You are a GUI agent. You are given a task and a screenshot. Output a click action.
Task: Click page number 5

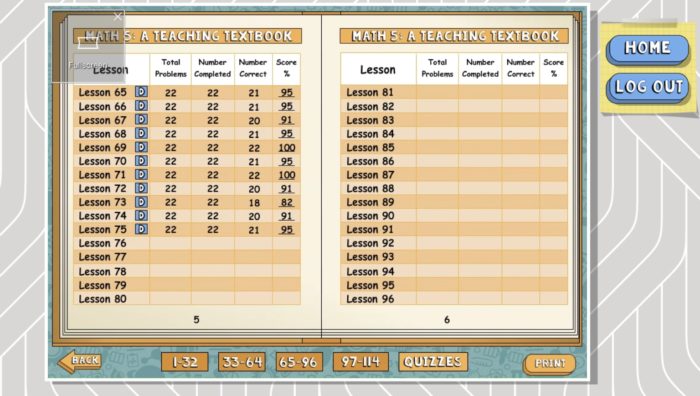click(196, 320)
